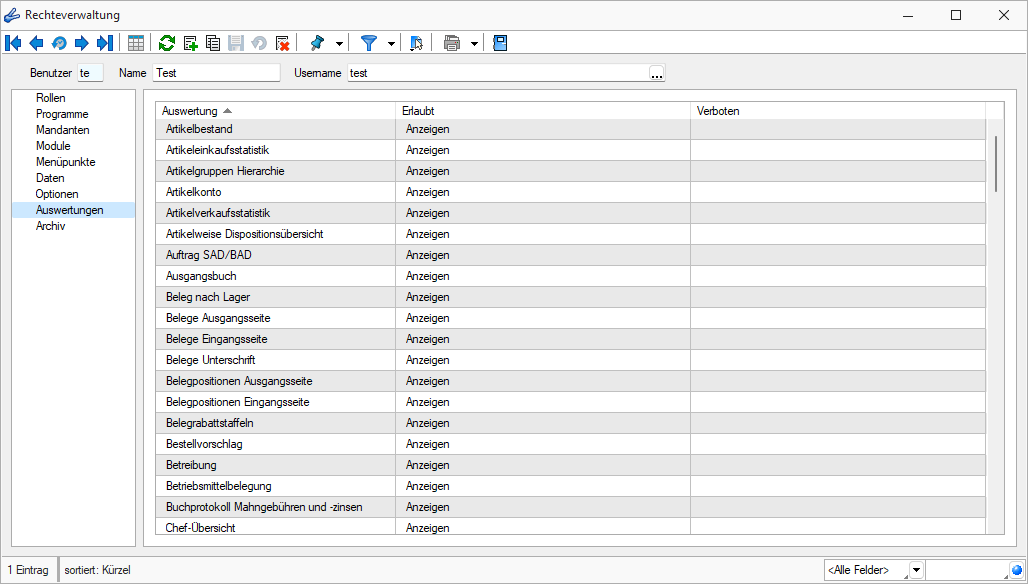Go to the previous record
The image size is (1028, 584).
pyautogui.click(x=36, y=43)
